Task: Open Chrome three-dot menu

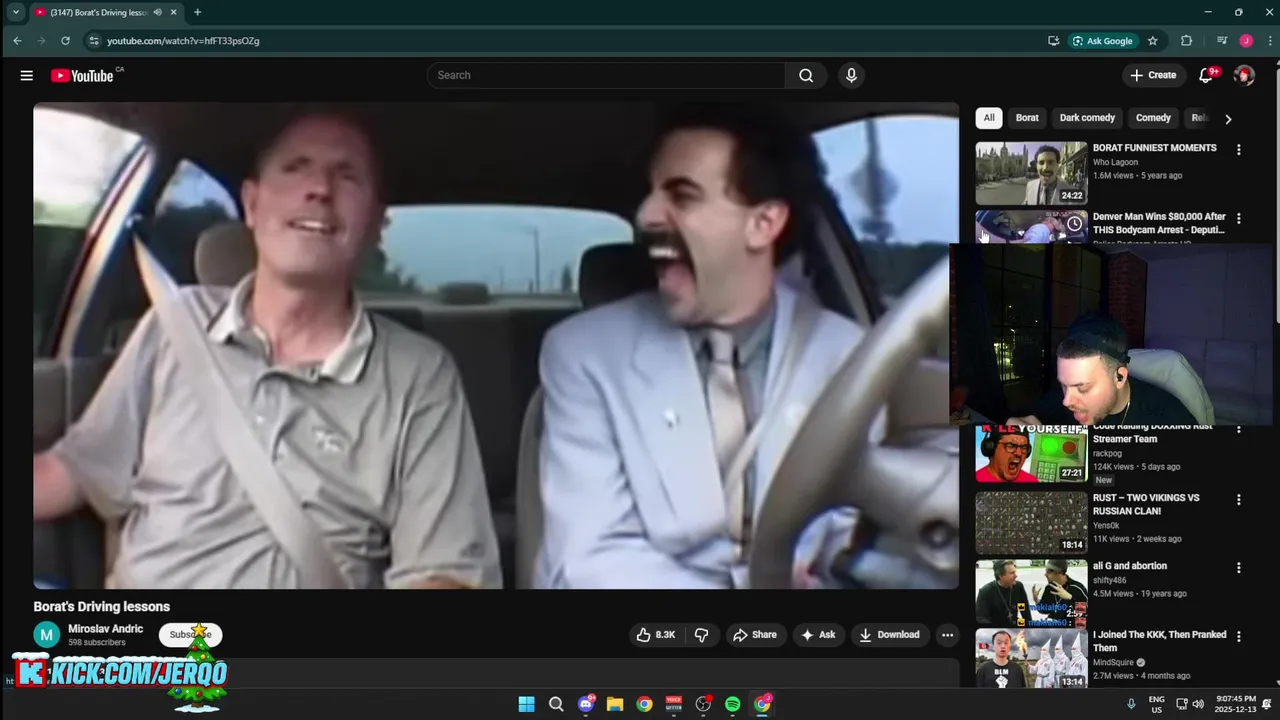Action: [x=1268, y=41]
